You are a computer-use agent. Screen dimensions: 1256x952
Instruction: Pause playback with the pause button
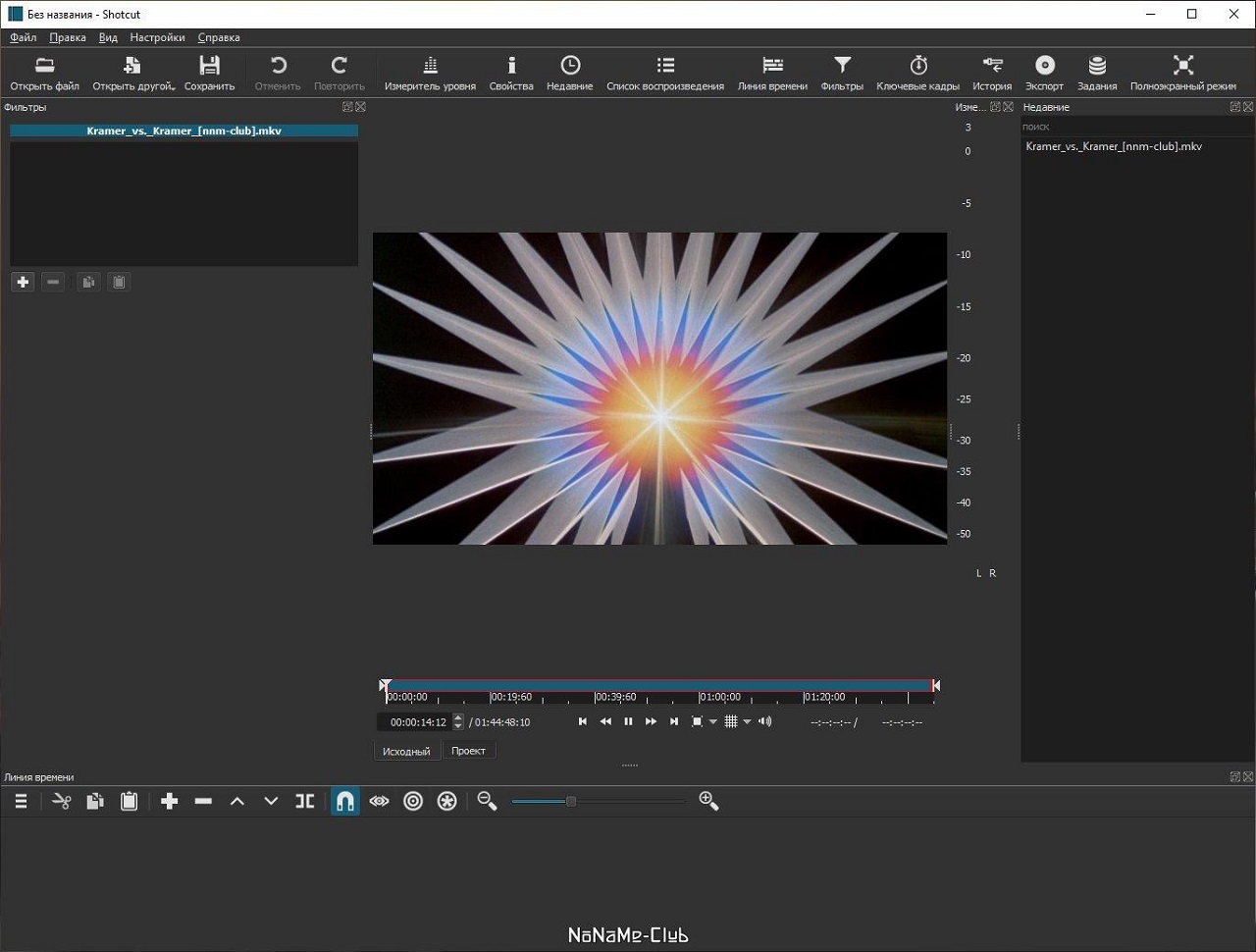[628, 722]
